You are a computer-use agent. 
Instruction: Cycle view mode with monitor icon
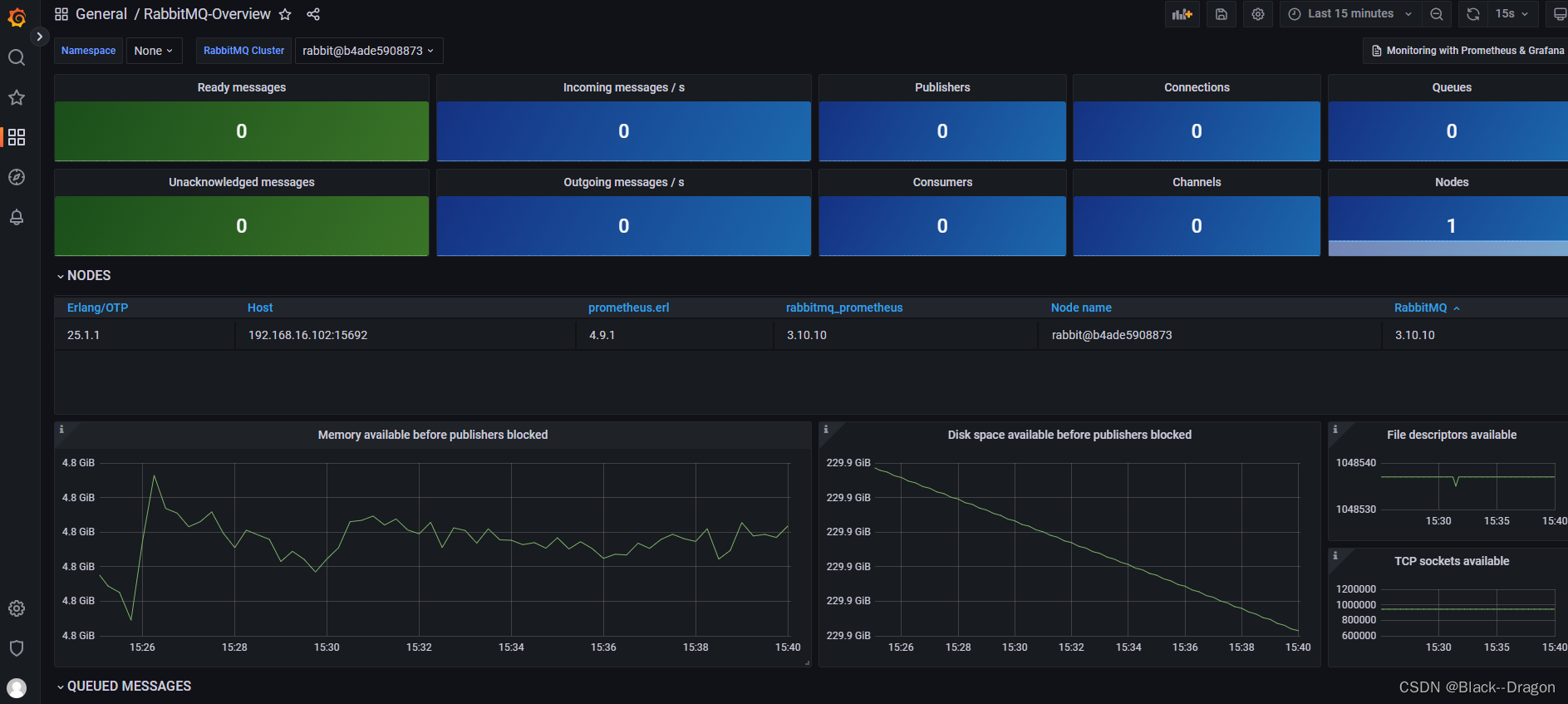[1559, 14]
